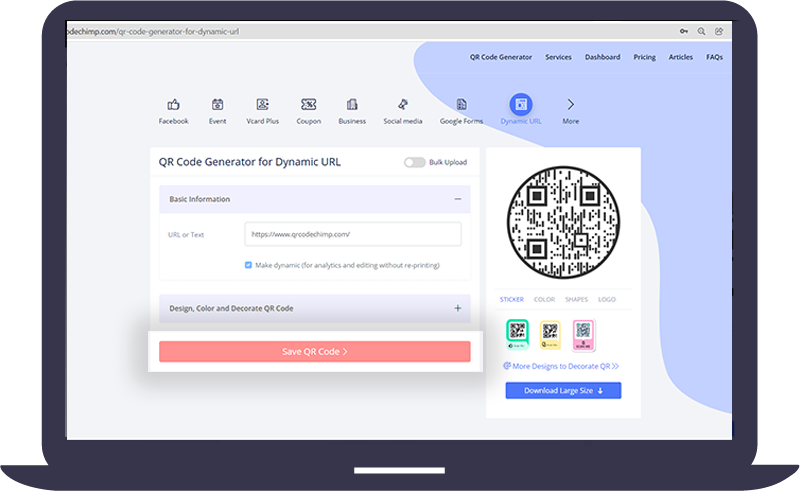Show more QR types with the More arrow
This screenshot has width=800, height=491.
tap(570, 105)
